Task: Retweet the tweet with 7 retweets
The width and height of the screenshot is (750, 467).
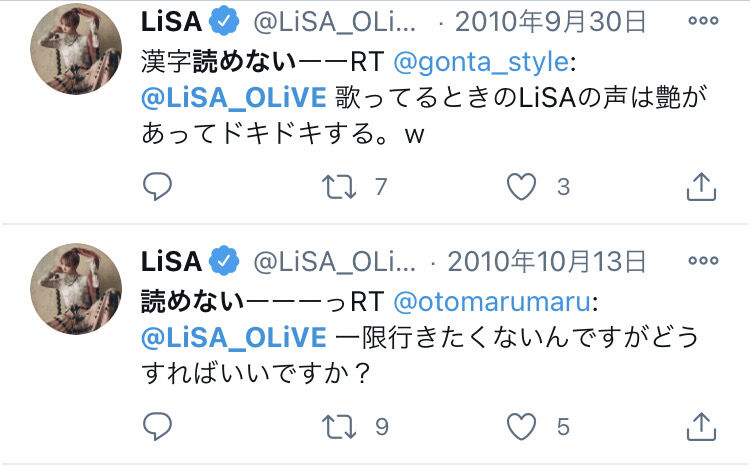Action: point(340,186)
